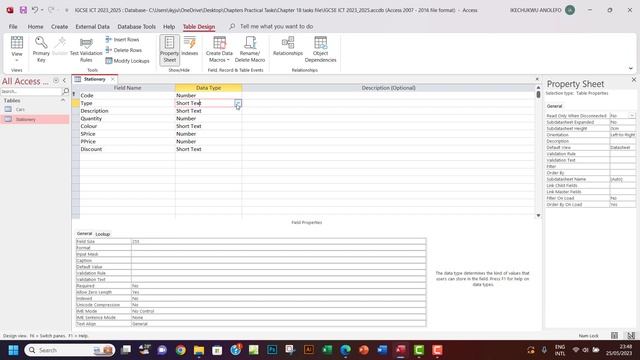Screen dimensions: 640x360
Task: Delete Rows from table design
Action: pos(123,50)
